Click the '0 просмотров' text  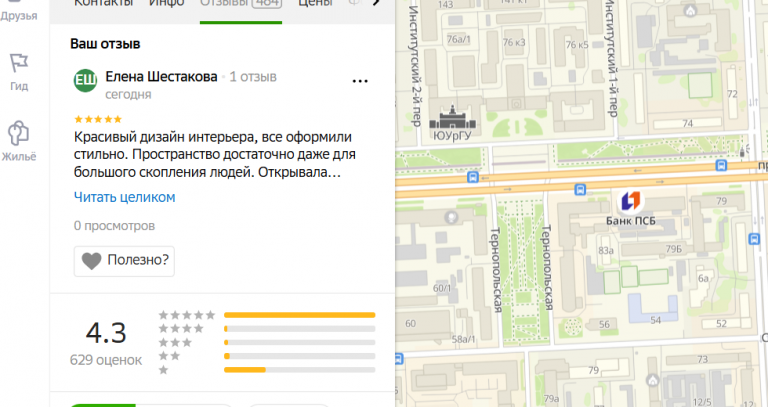point(114,226)
